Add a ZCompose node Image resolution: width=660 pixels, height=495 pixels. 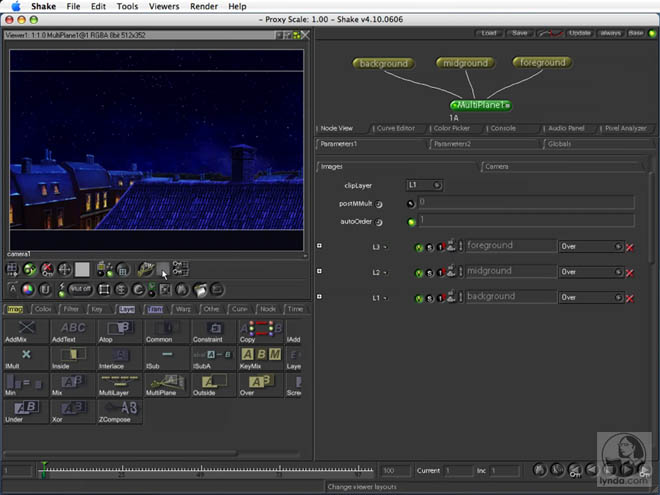click(120, 411)
